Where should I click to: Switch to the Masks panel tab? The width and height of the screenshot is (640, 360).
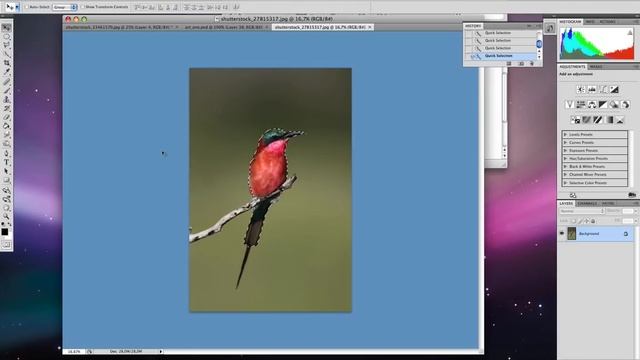596,67
